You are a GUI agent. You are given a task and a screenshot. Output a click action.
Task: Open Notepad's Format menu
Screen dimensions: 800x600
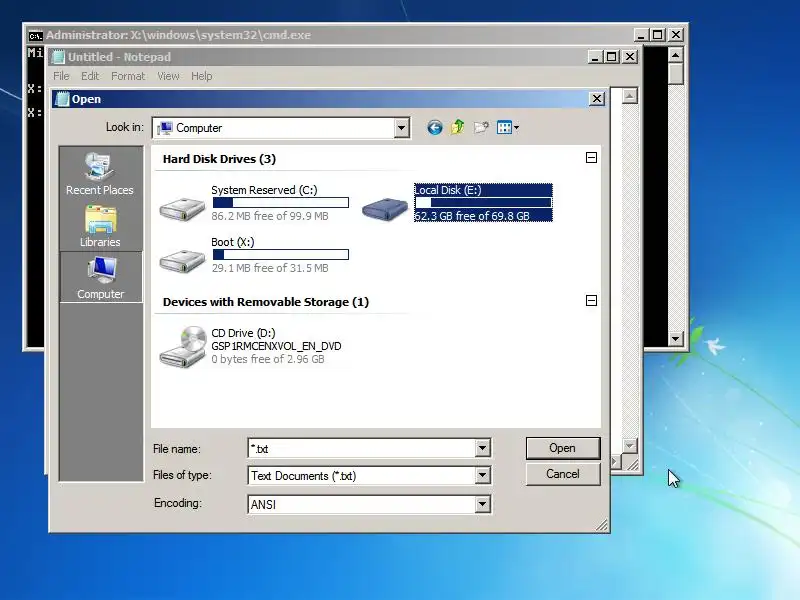[x=128, y=76]
